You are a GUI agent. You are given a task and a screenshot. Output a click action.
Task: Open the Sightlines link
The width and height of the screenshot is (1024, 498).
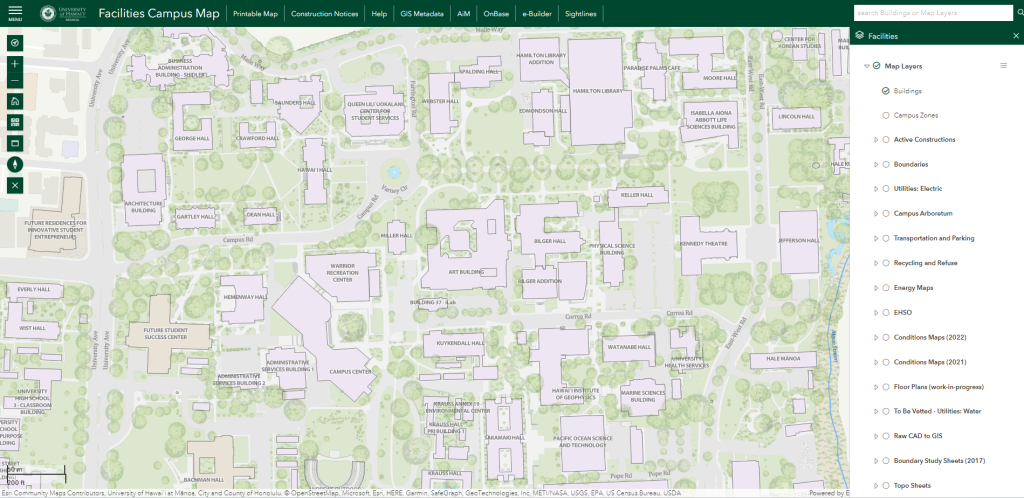click(x=581, y=14)
